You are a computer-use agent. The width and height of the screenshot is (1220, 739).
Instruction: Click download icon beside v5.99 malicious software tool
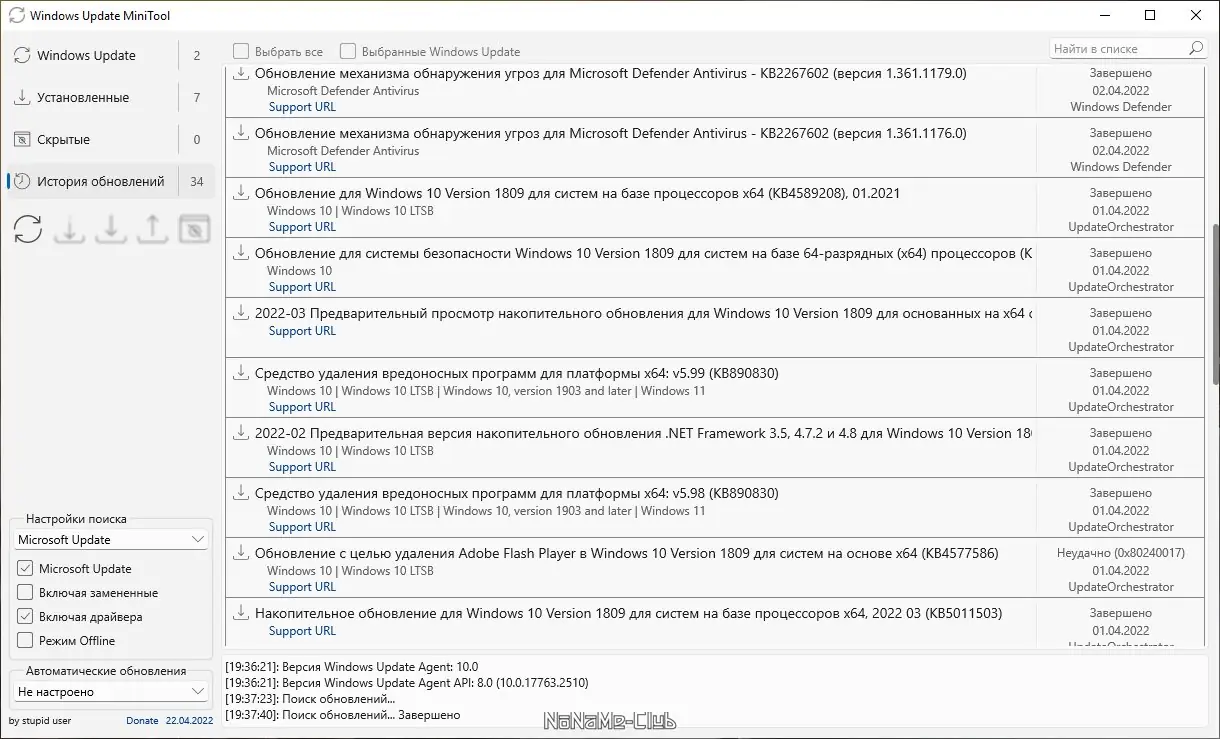240,373
